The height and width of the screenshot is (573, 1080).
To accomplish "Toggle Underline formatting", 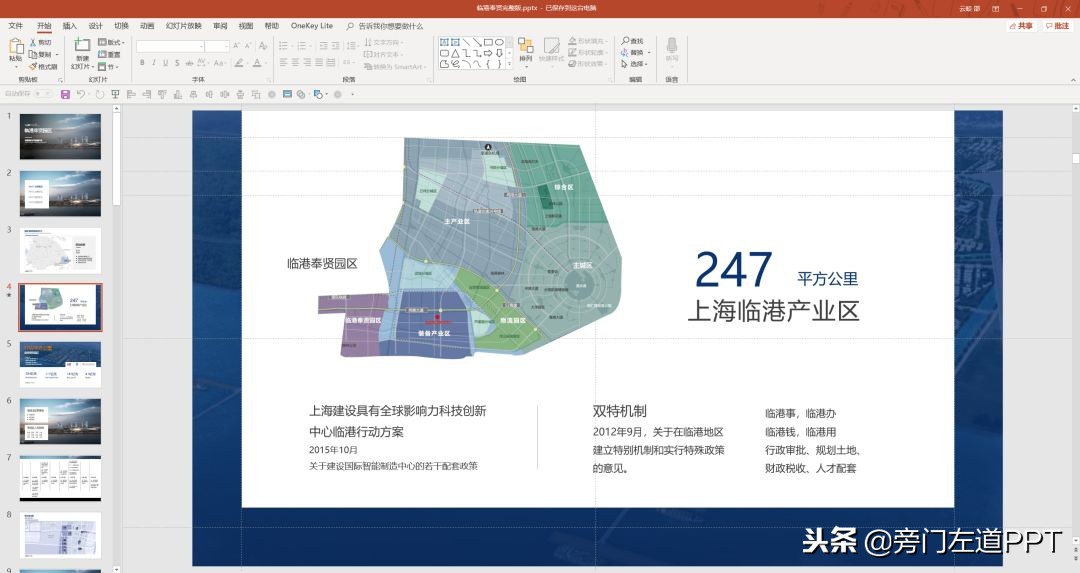I will pos(165,63).
